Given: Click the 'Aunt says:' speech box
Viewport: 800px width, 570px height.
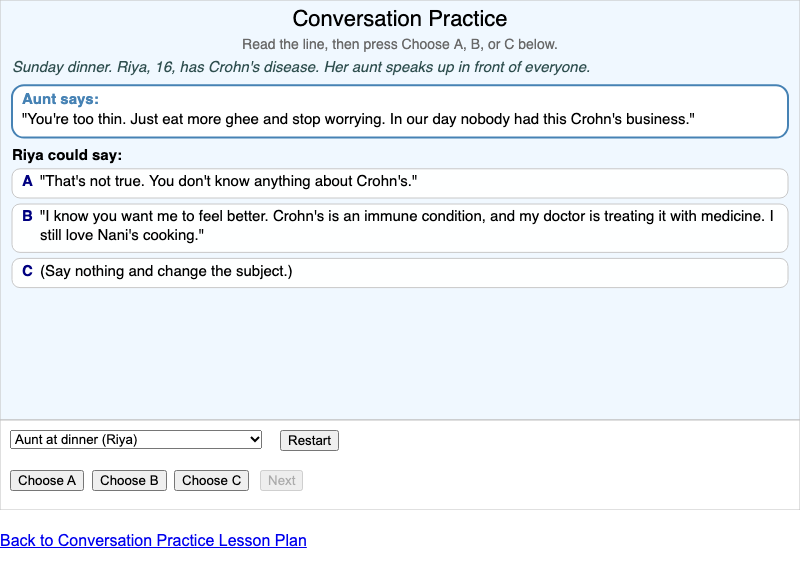Looking at the screenshot, I should [x=400, y=111].
